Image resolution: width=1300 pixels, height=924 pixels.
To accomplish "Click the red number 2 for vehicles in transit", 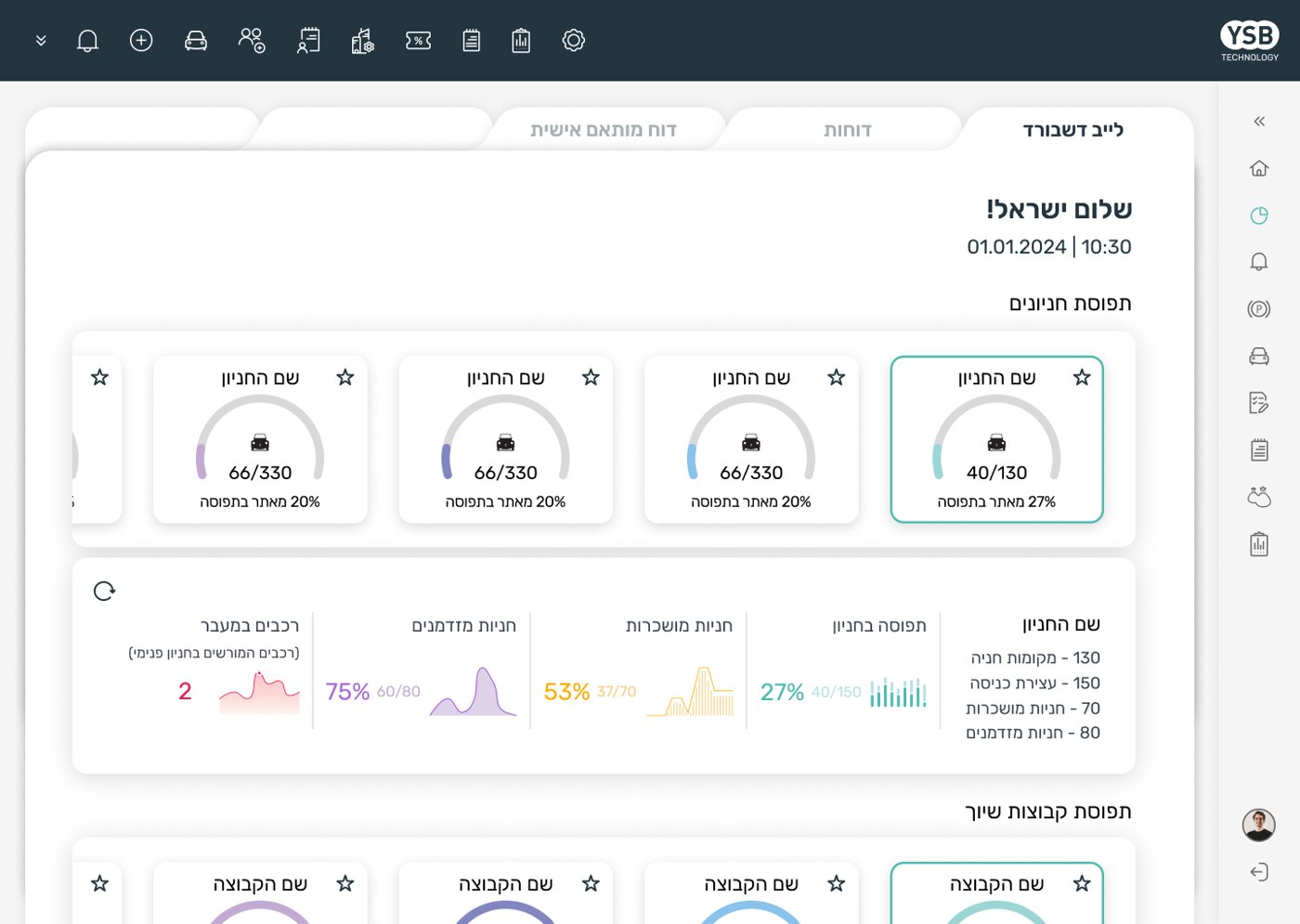I will click(x=185, y=691).
